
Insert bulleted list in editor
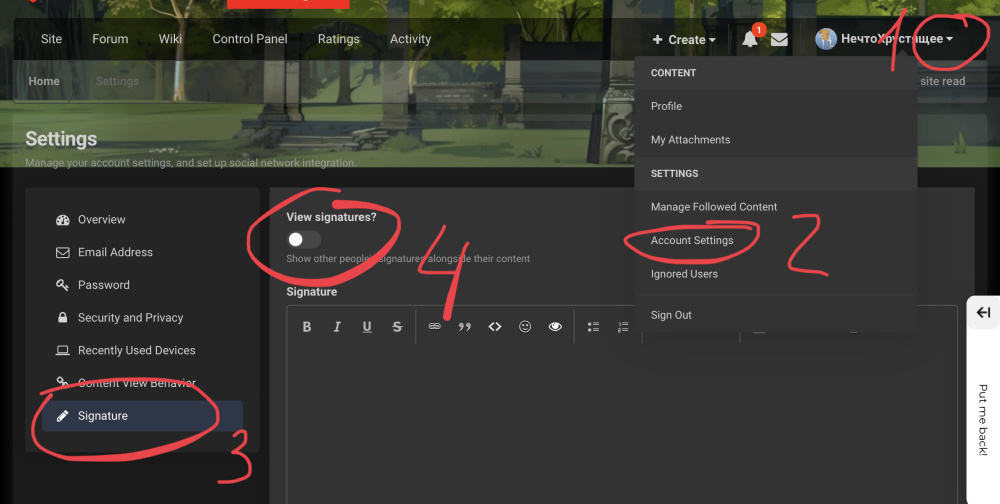[x=593, y=327]
